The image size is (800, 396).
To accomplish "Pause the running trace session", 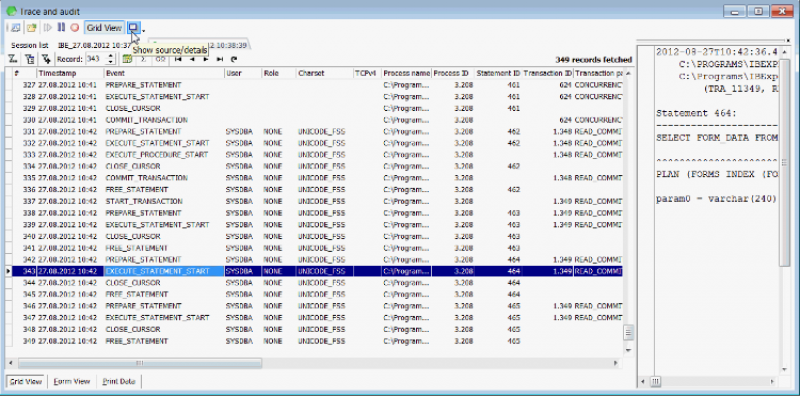I will pyautogui.click(x=61, y=28).
